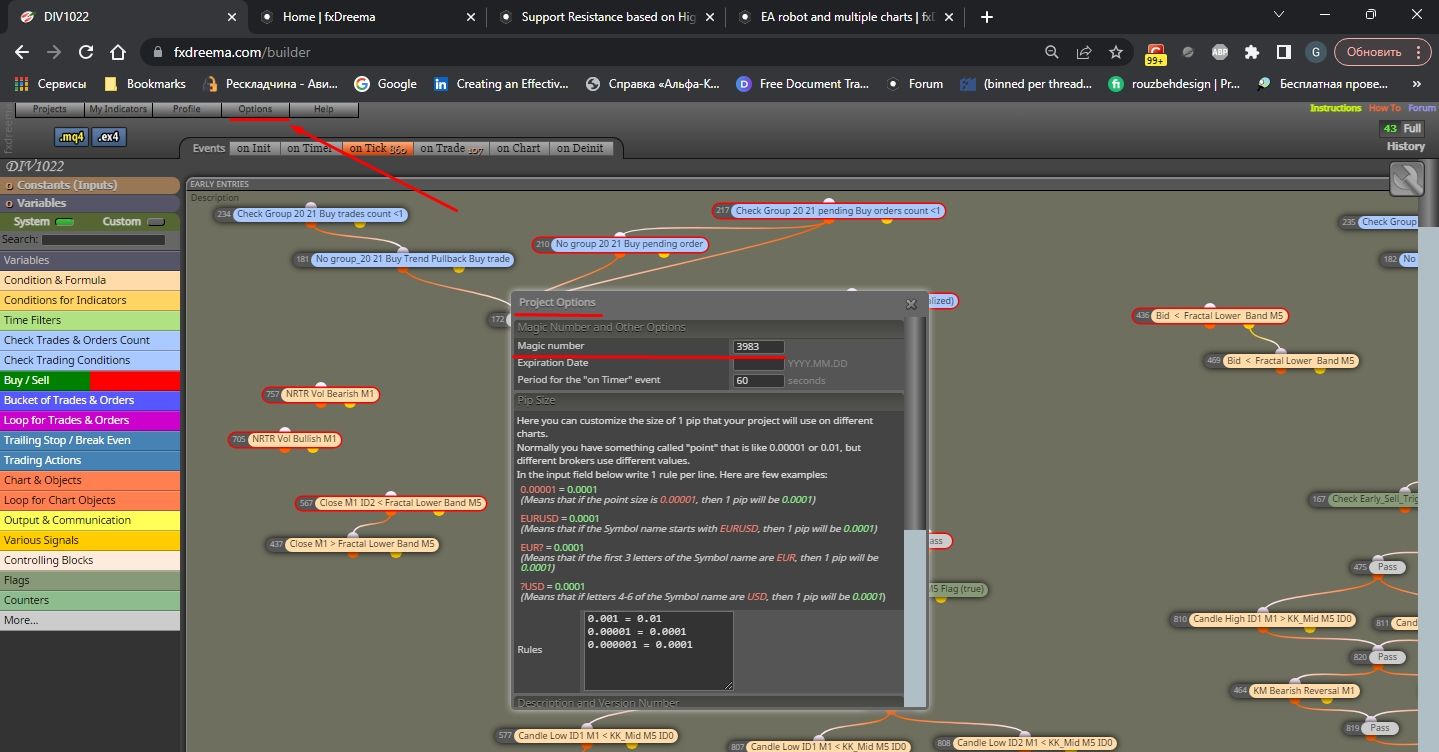Switch to the on Init event tab

254,148
